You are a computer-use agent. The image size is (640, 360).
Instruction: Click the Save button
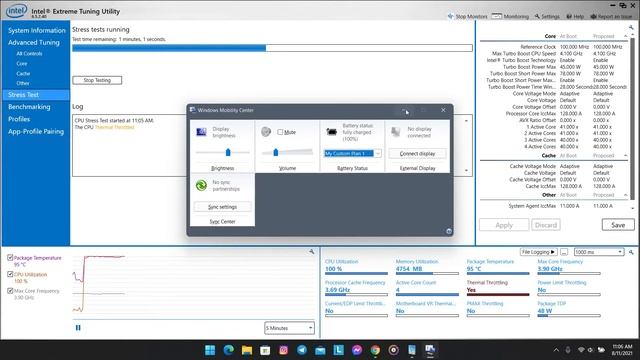(x=618, y=225)
